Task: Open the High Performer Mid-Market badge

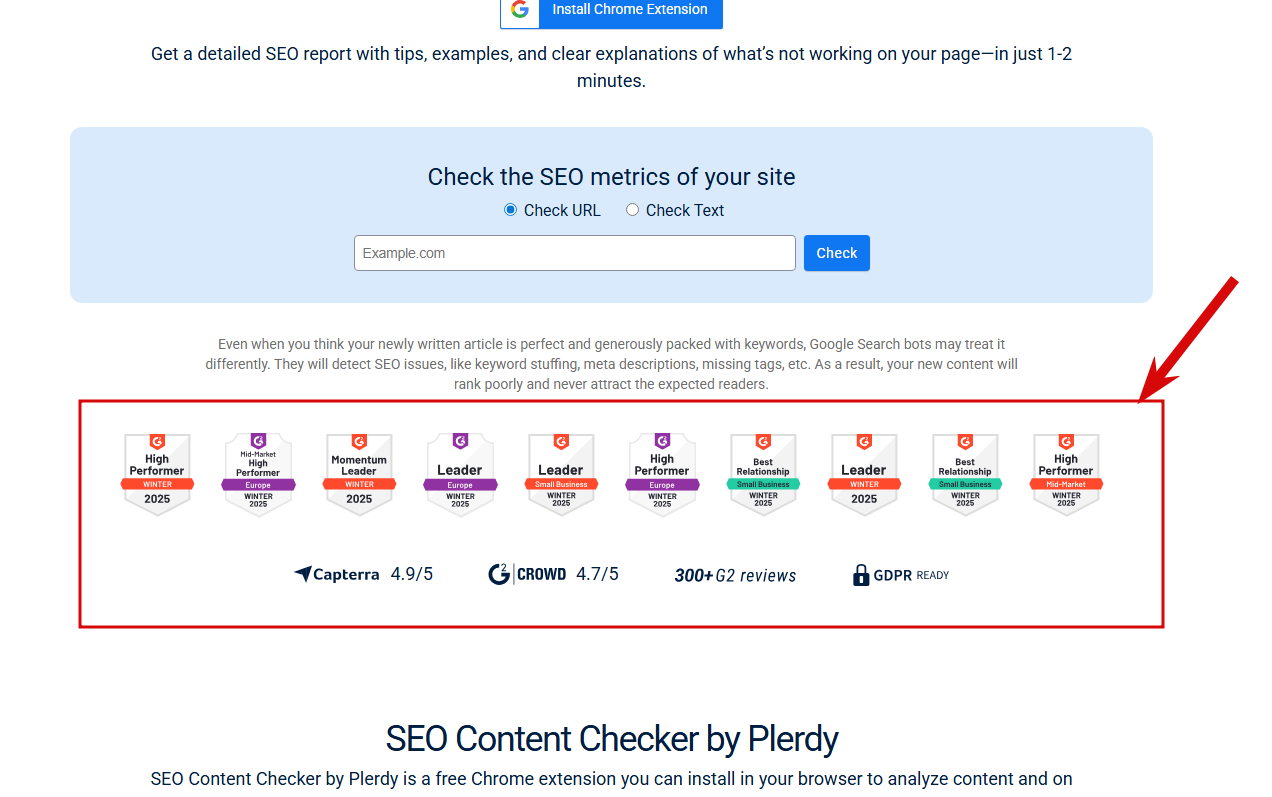Action: click(1066, 474)
